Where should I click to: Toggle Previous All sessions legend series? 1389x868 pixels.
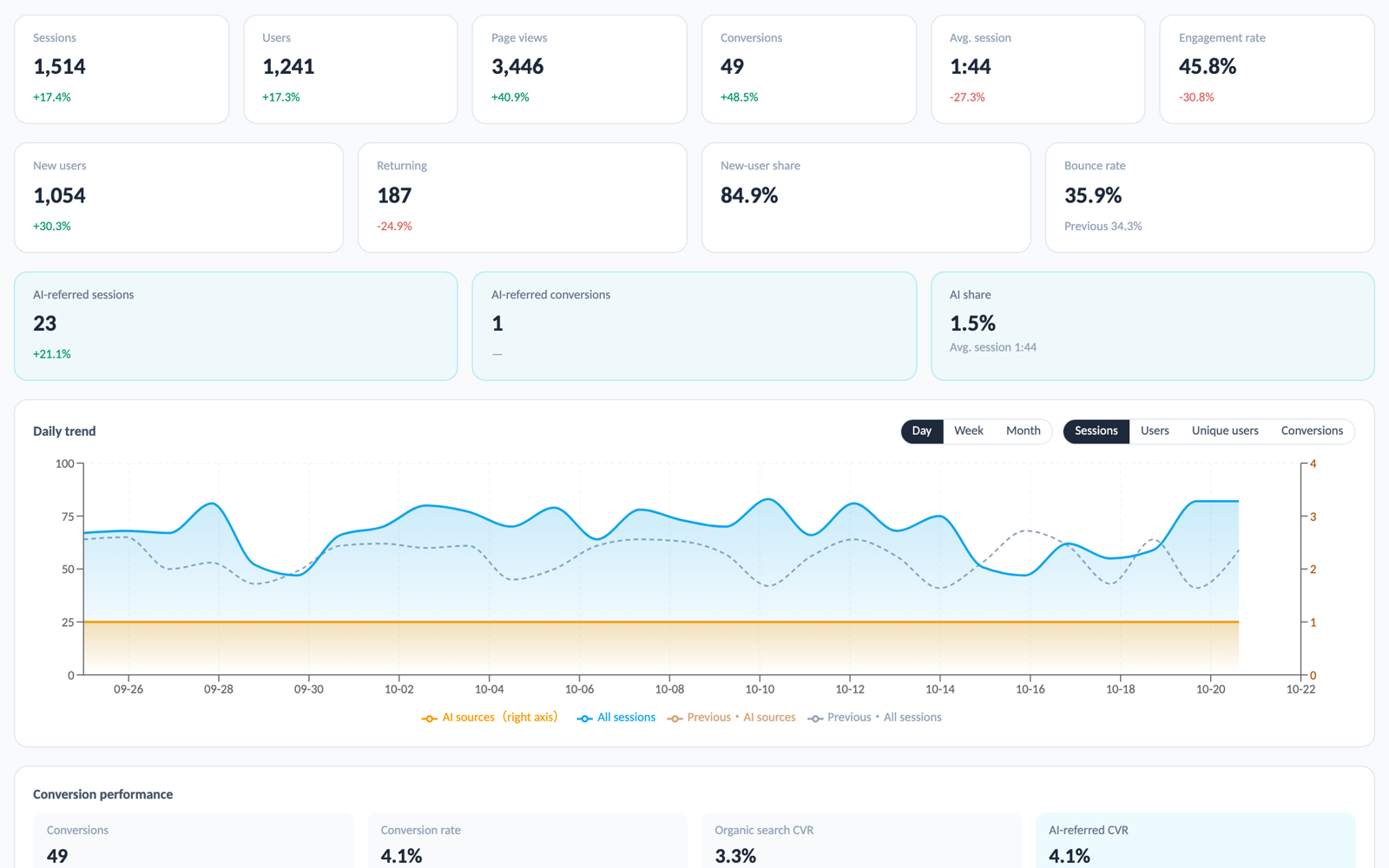pyautogui.click(x=874, y=718)
